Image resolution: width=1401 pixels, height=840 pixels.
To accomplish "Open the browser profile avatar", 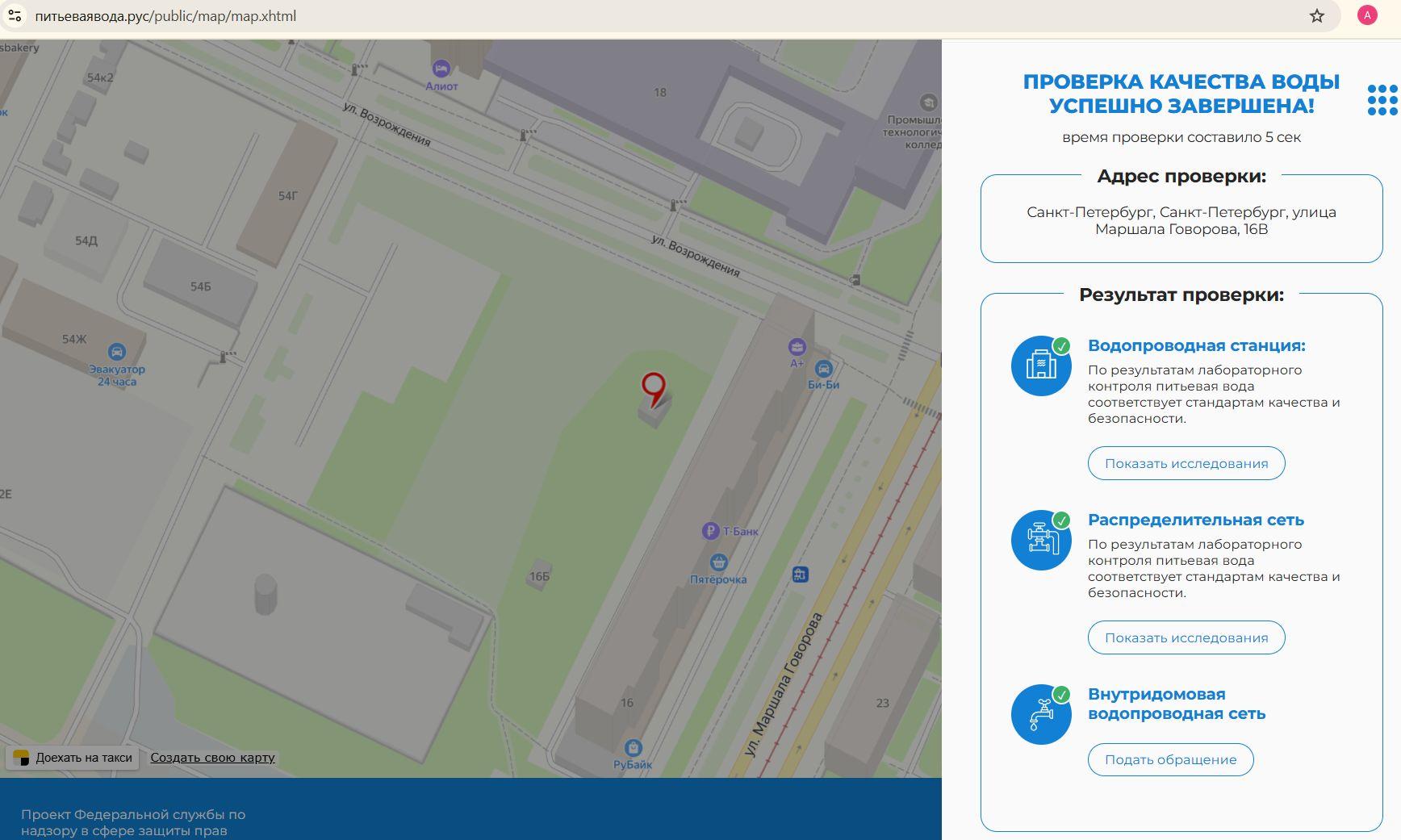I will pyautogui.click(x=1367, y=15).
